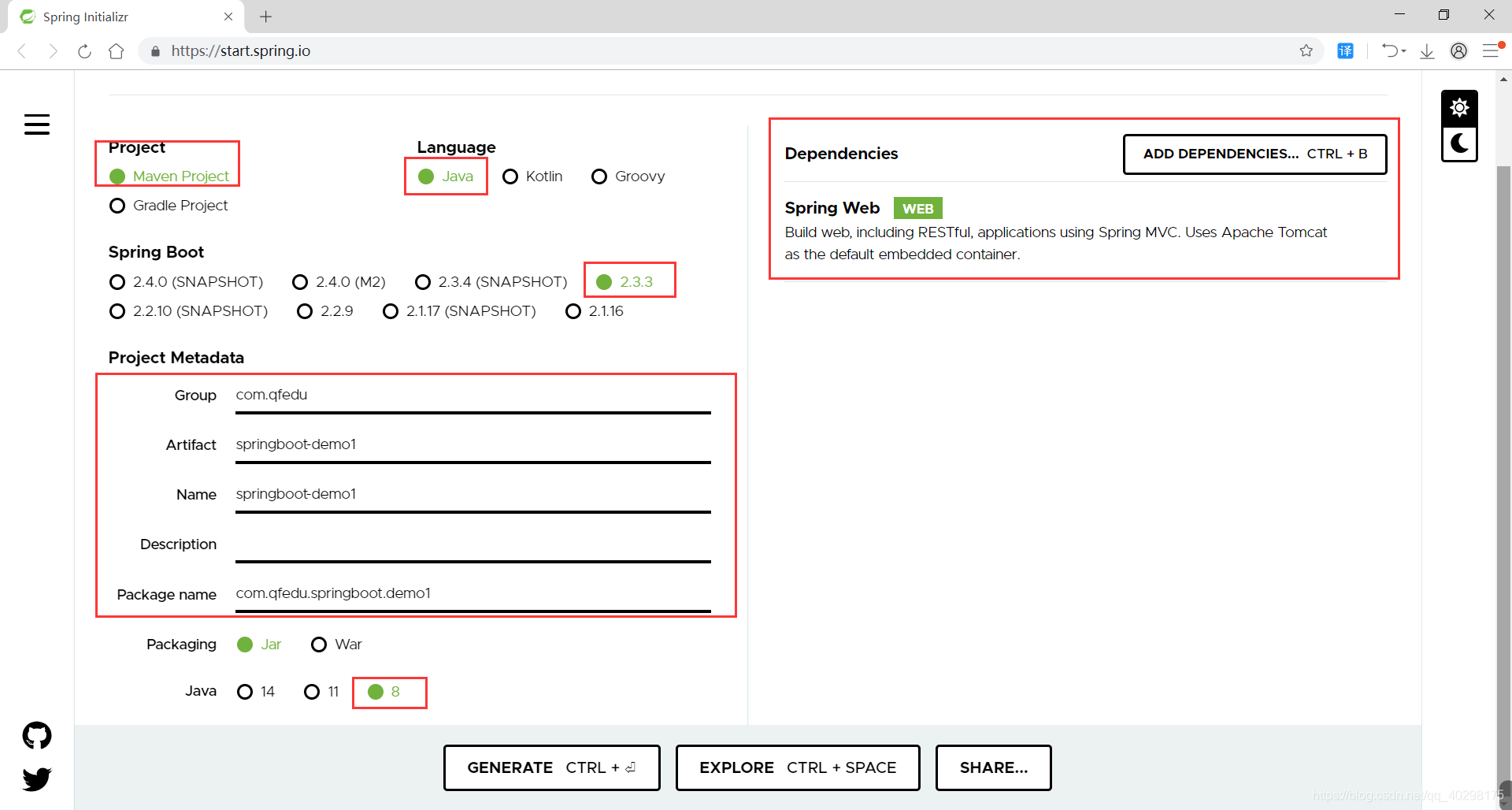The height and width of the screenshot is (810, 1512).
Task: Click the Explore button
Action: point(798,767)
